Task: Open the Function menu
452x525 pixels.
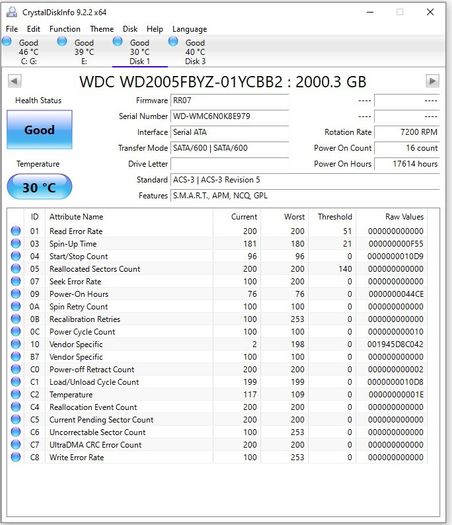Action: (x=65, y=29)
